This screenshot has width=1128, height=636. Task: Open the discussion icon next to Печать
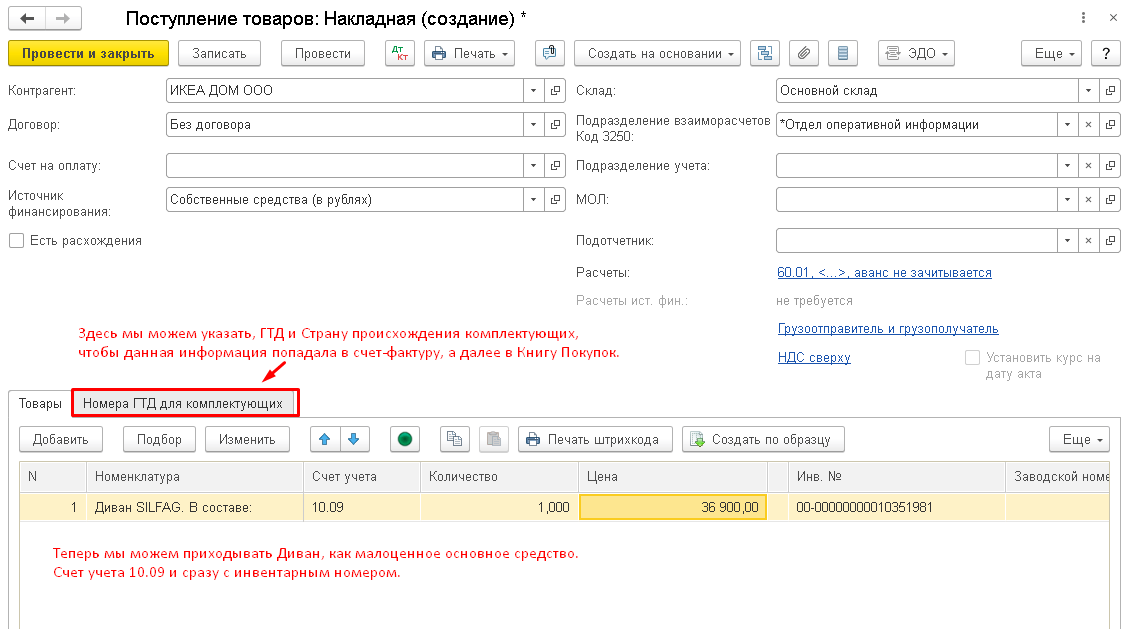pyautogui.click(x=549, y=53)
